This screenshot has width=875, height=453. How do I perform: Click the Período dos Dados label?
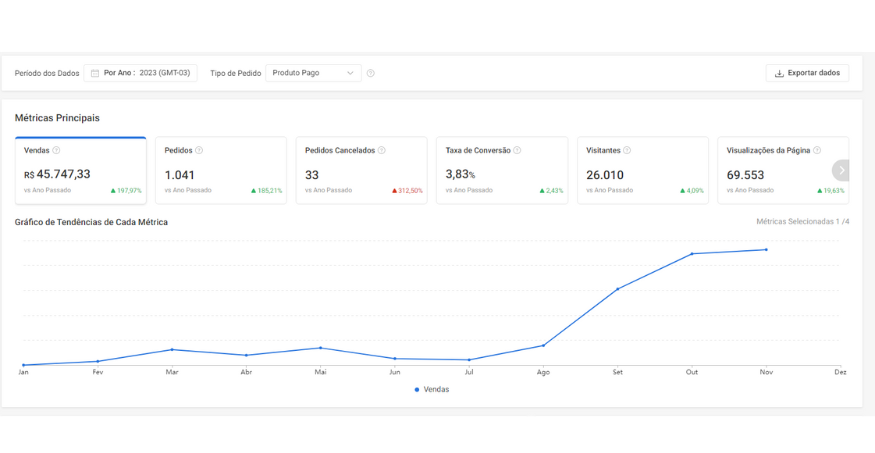(x=47, y=74)
